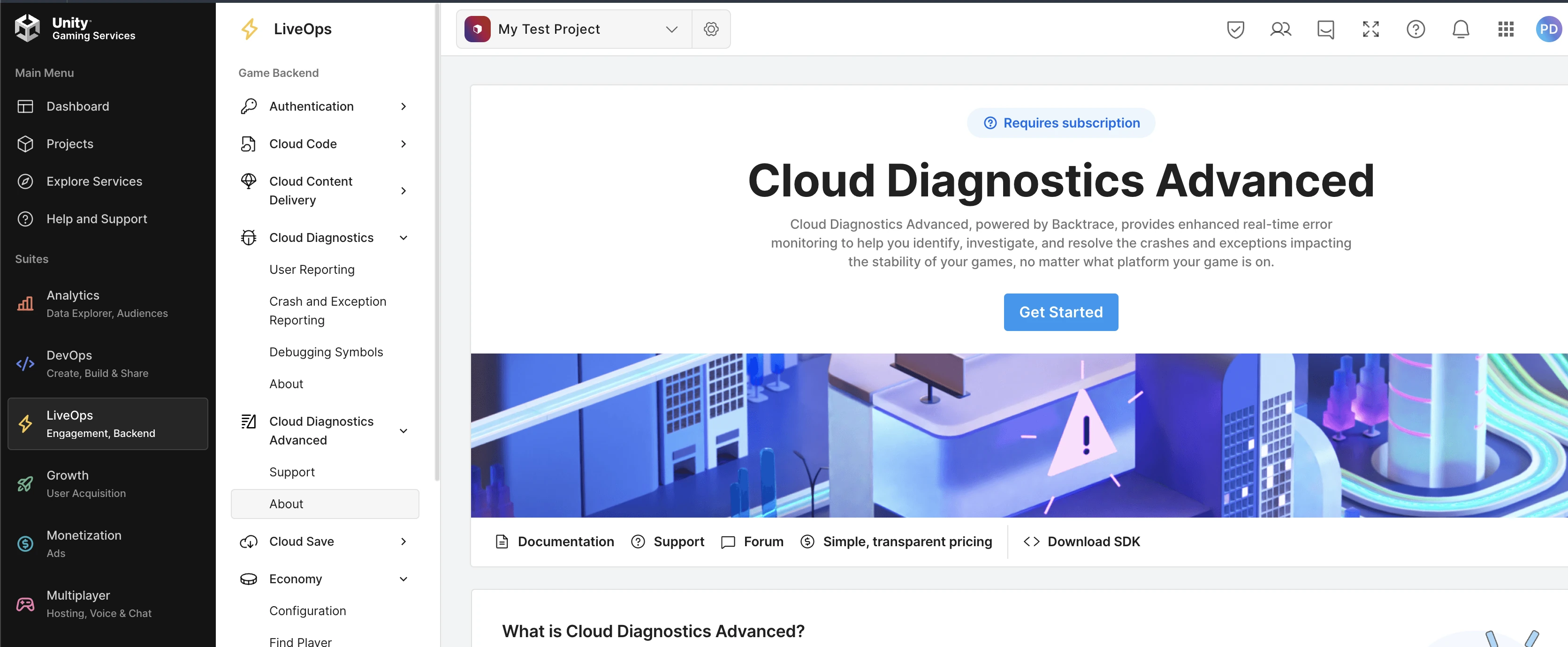Select the Monetization Ads suite
Viewport: 1568px width, 647px height.
coord(84,542)
